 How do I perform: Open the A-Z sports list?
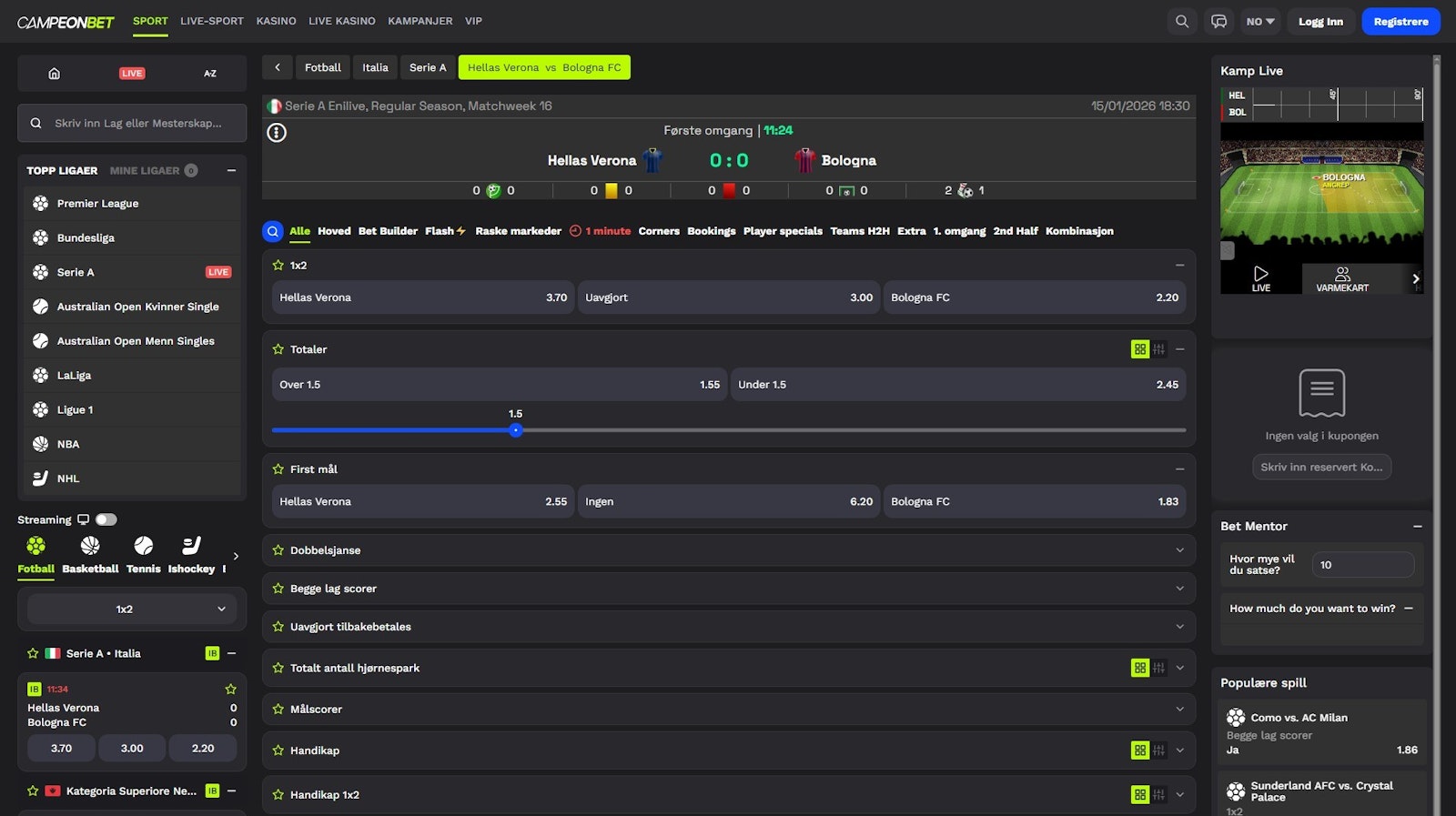click(x=210, y=74)
